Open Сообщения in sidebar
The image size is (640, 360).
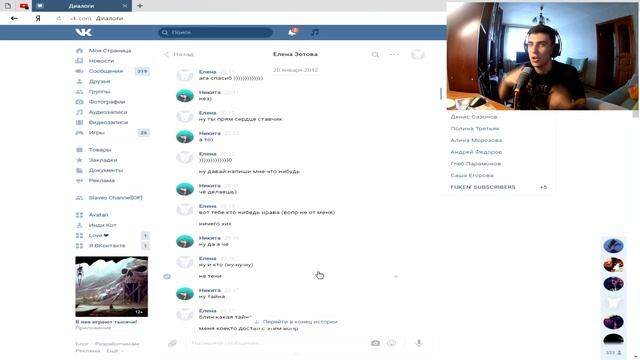tap(106, 71)
